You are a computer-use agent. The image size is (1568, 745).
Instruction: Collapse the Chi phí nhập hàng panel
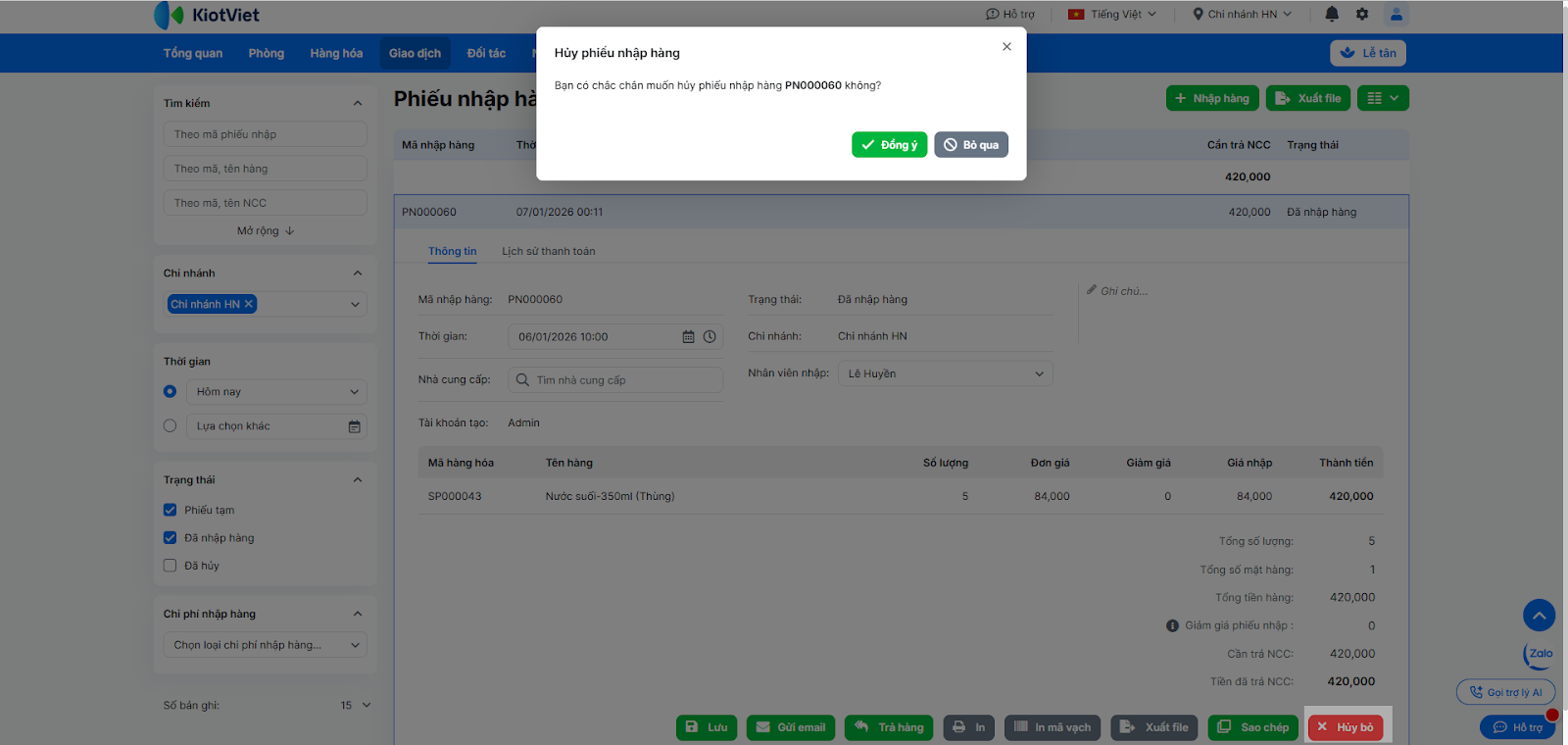[x=358, y=615]
